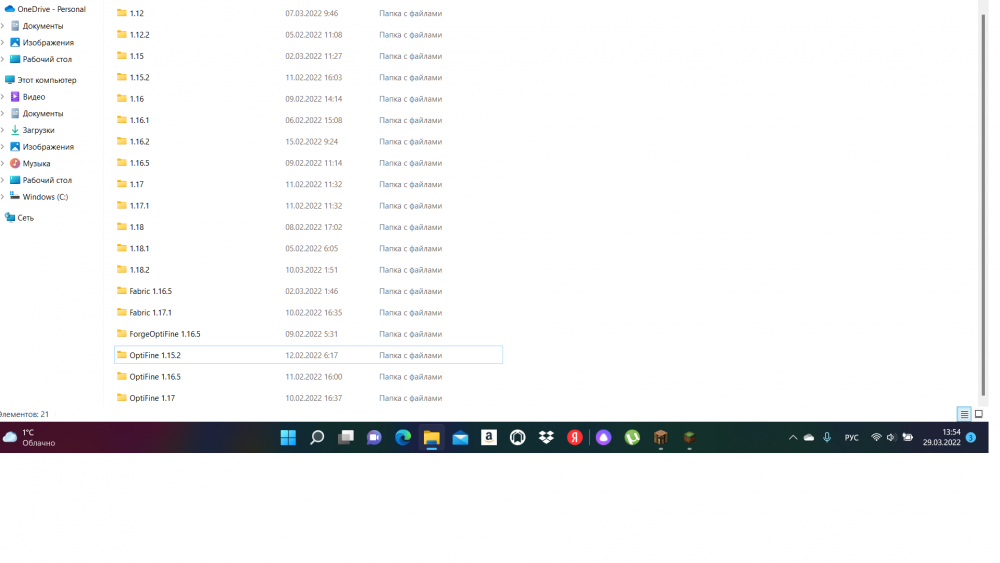Switch to details view layout

click(964, 414)
